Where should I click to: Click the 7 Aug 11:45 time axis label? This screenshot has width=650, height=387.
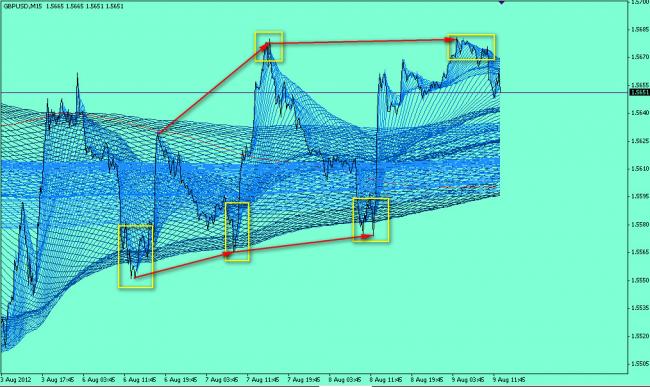(x=263, y=379)
